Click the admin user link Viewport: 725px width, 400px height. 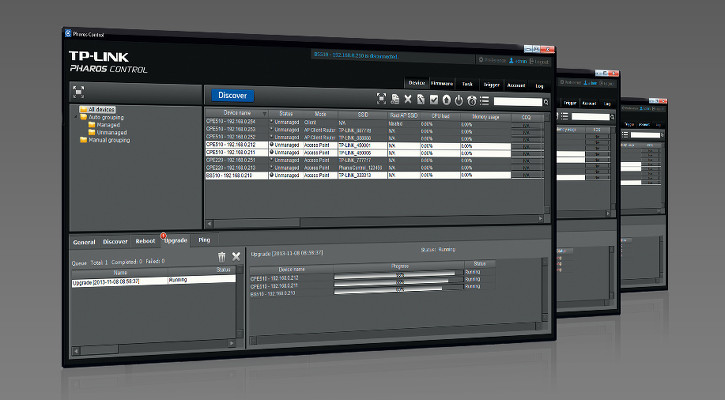point(518,61)
